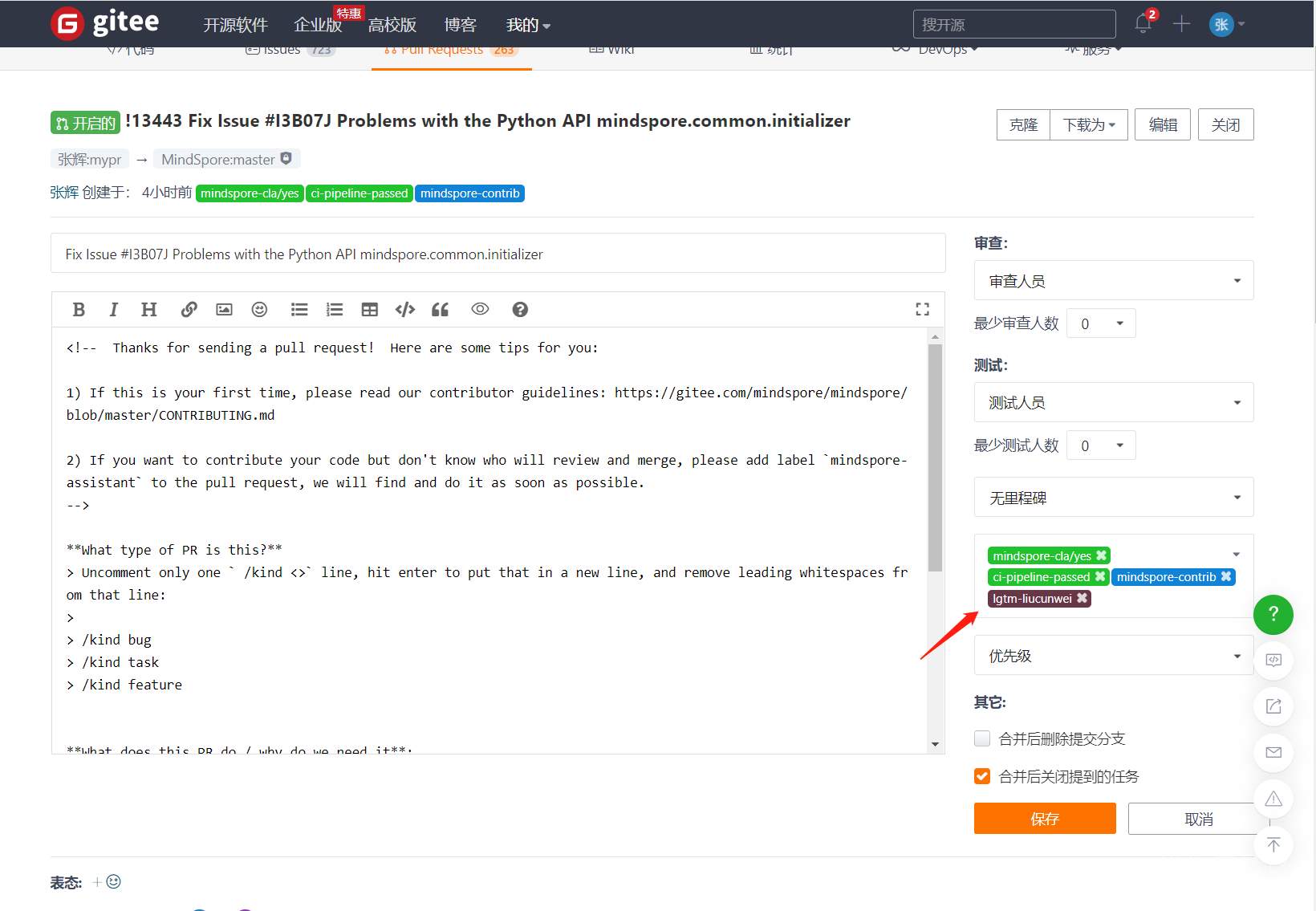Click the floating share icon
1316x911 pixels.
(1273, 706)
